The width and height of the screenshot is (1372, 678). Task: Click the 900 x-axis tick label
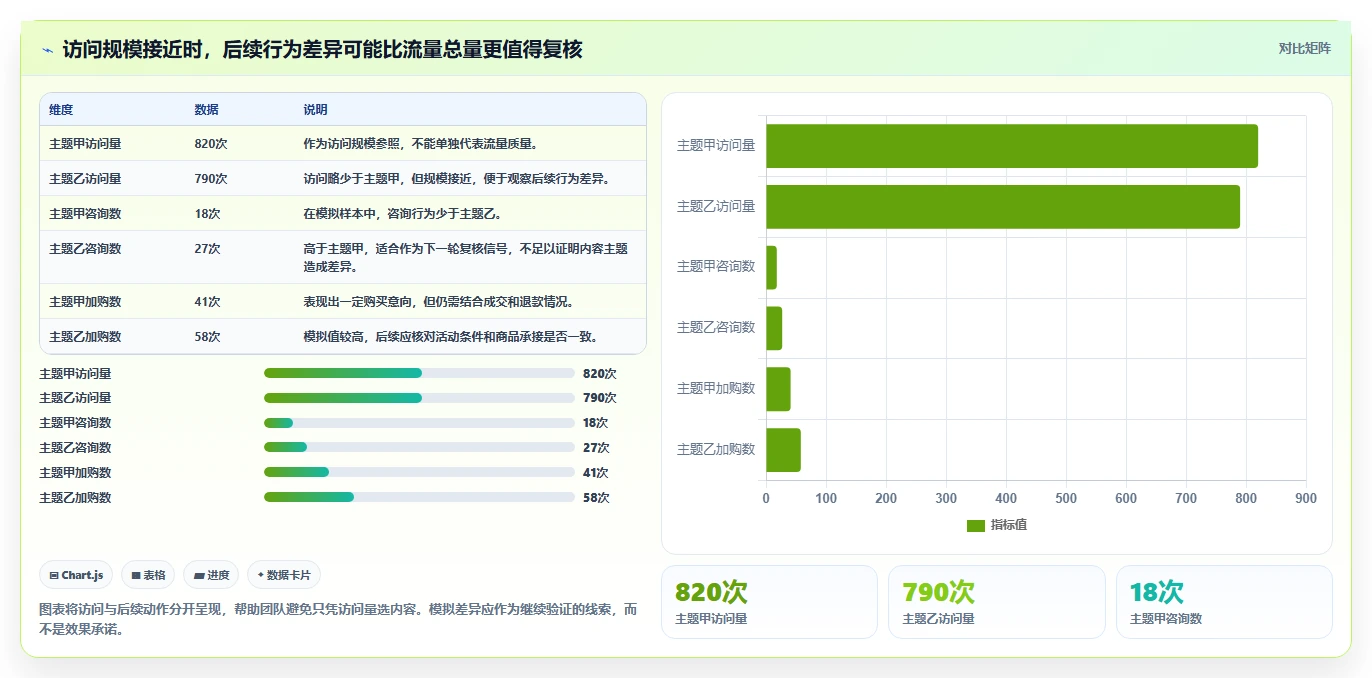click(x=1305, y=498)
